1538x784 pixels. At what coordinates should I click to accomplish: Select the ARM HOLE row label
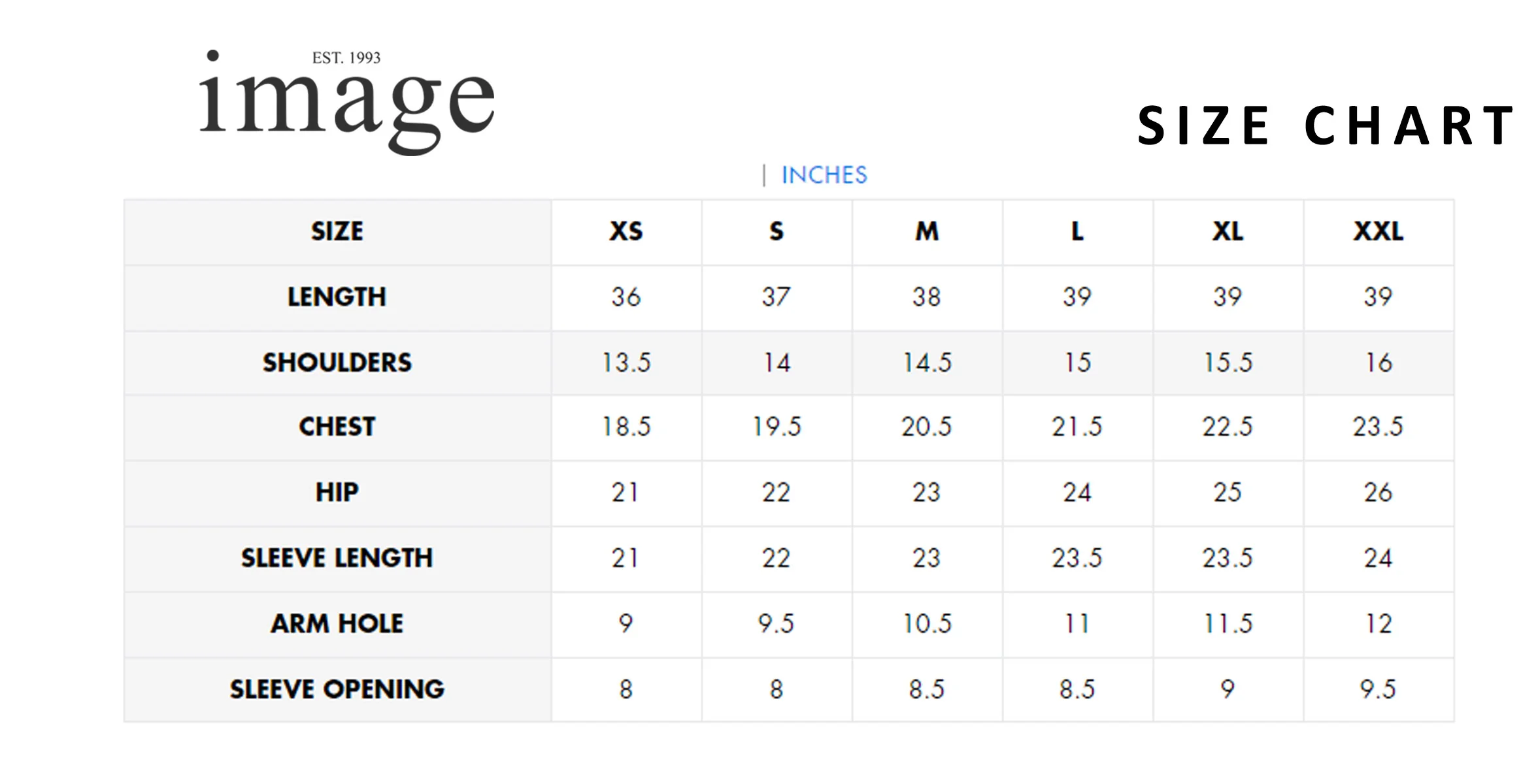pyautogui.click(x=337, y=623)
